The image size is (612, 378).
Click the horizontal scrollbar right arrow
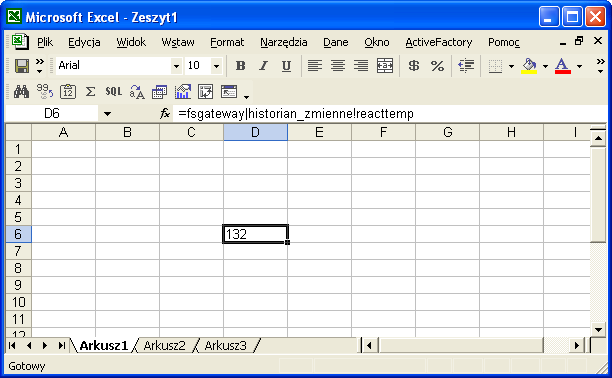pos(576,346)
